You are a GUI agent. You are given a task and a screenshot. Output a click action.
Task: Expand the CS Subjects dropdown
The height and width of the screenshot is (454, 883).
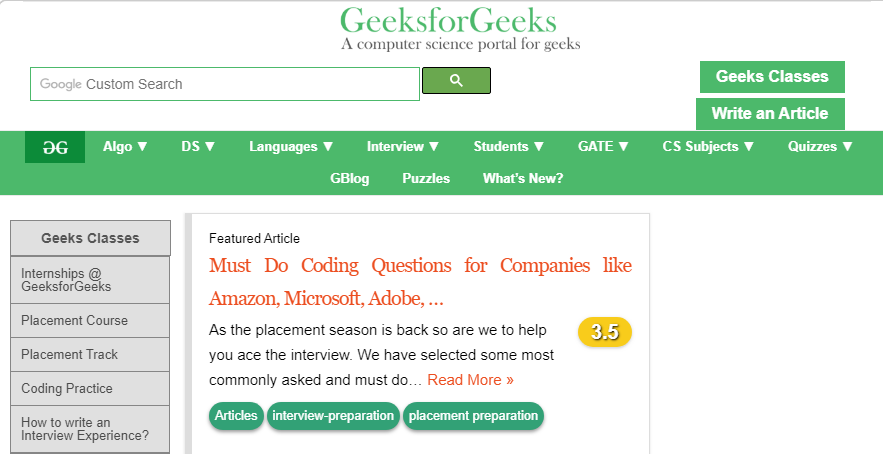point(708,146)
